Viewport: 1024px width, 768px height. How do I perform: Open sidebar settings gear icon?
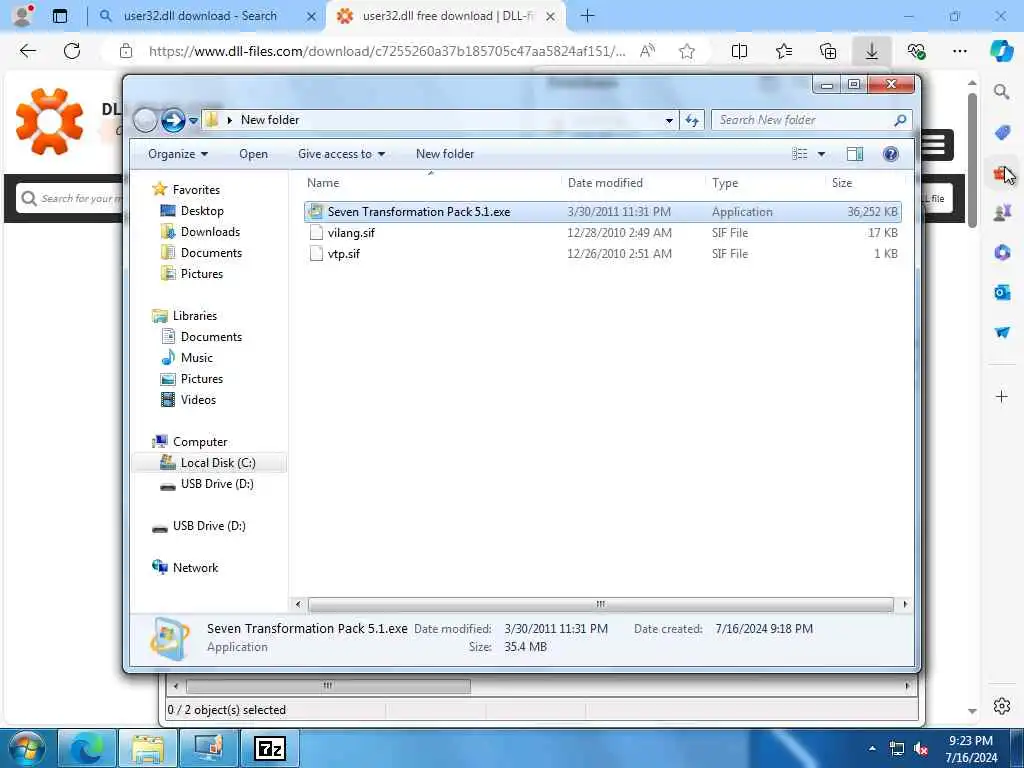(1002, 706)
